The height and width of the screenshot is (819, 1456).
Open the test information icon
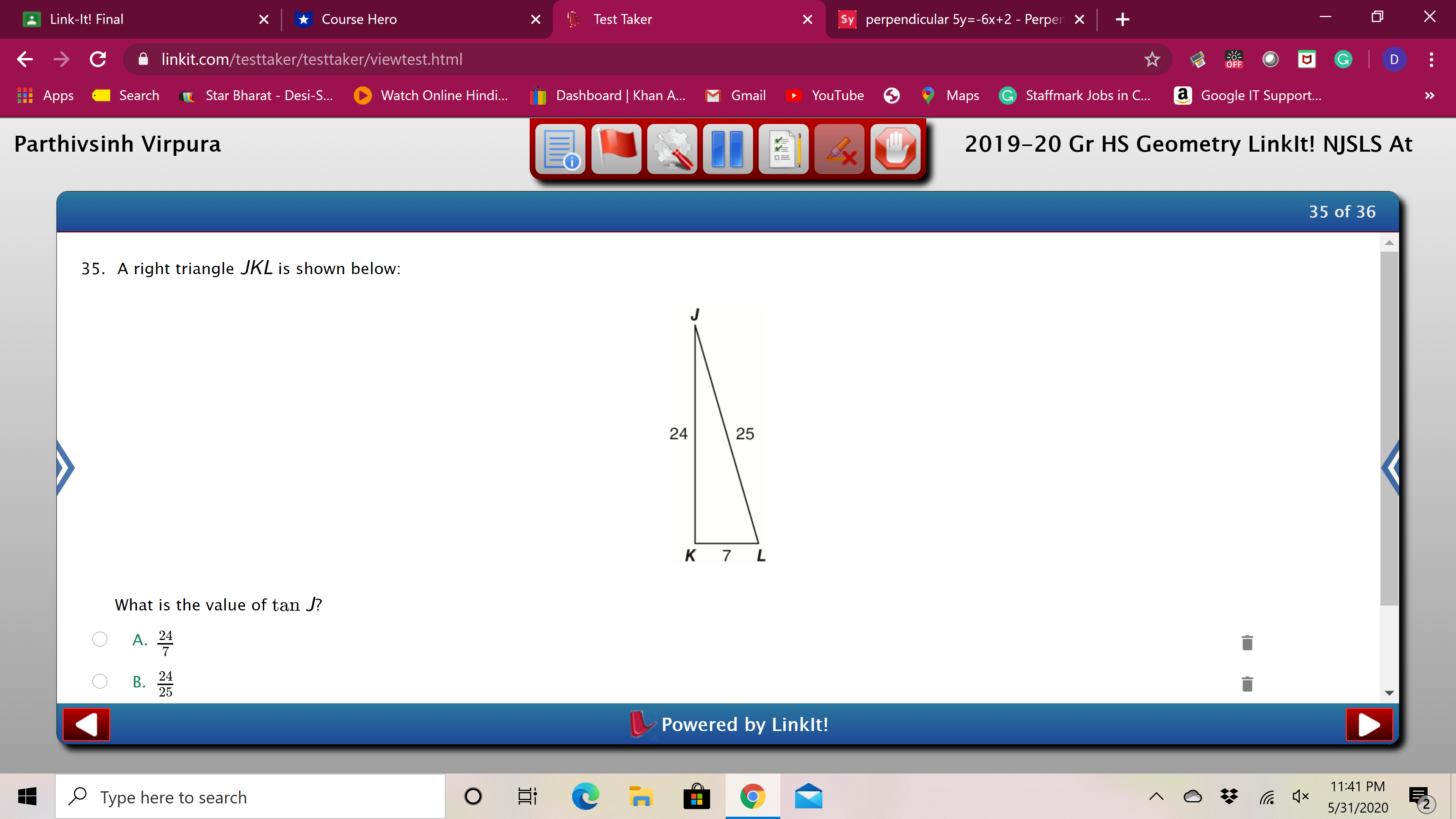click(560, 149)
